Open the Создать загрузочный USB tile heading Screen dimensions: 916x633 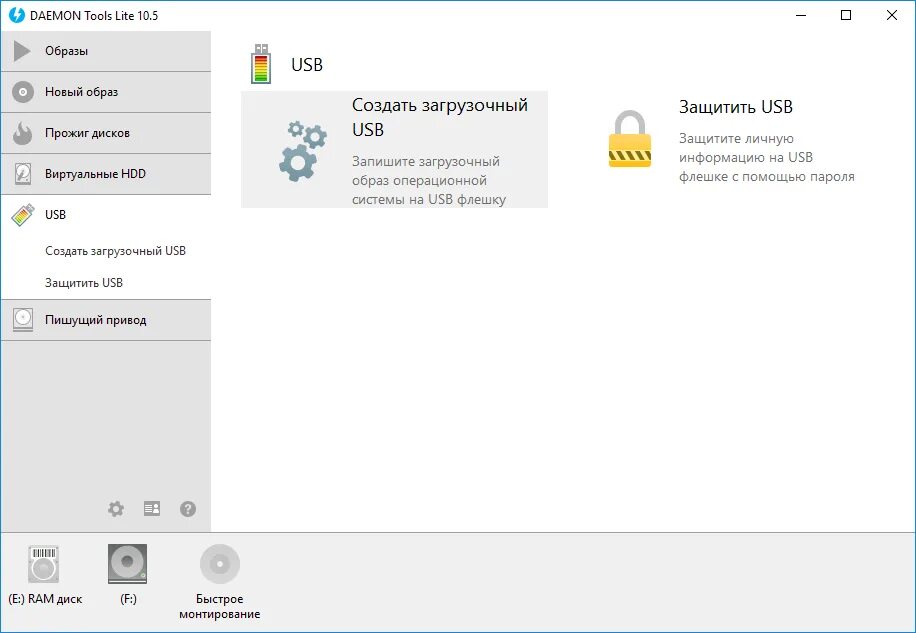click(x=440, y=117)
